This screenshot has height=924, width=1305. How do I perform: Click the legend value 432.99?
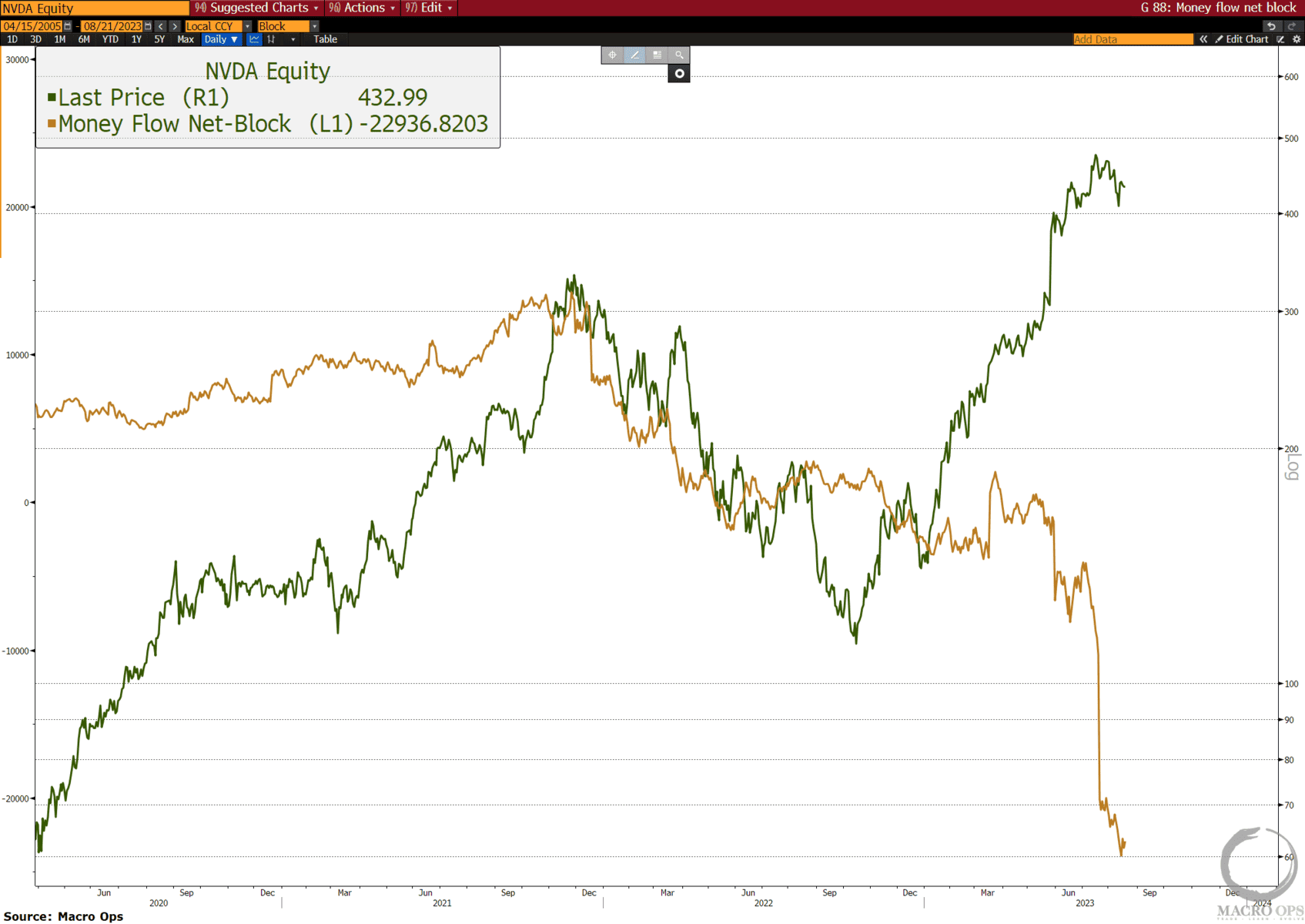coord(393,97)
